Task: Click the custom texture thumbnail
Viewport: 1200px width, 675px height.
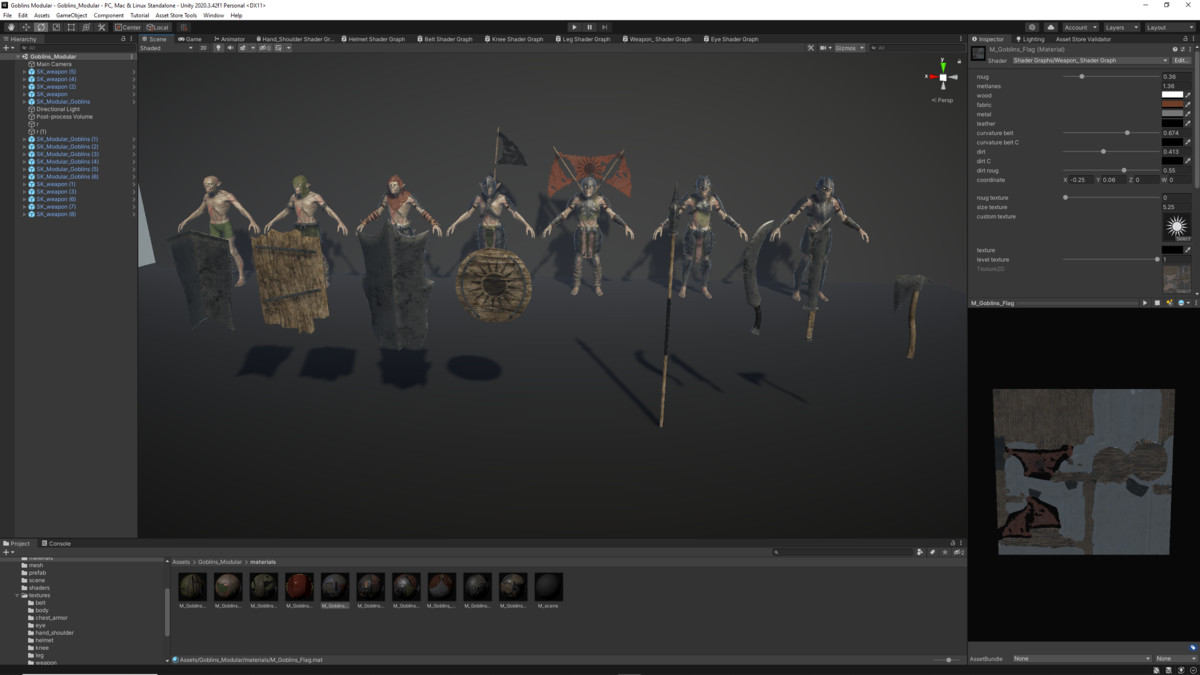Action: pyautogui.click(x=1176, y=227)
